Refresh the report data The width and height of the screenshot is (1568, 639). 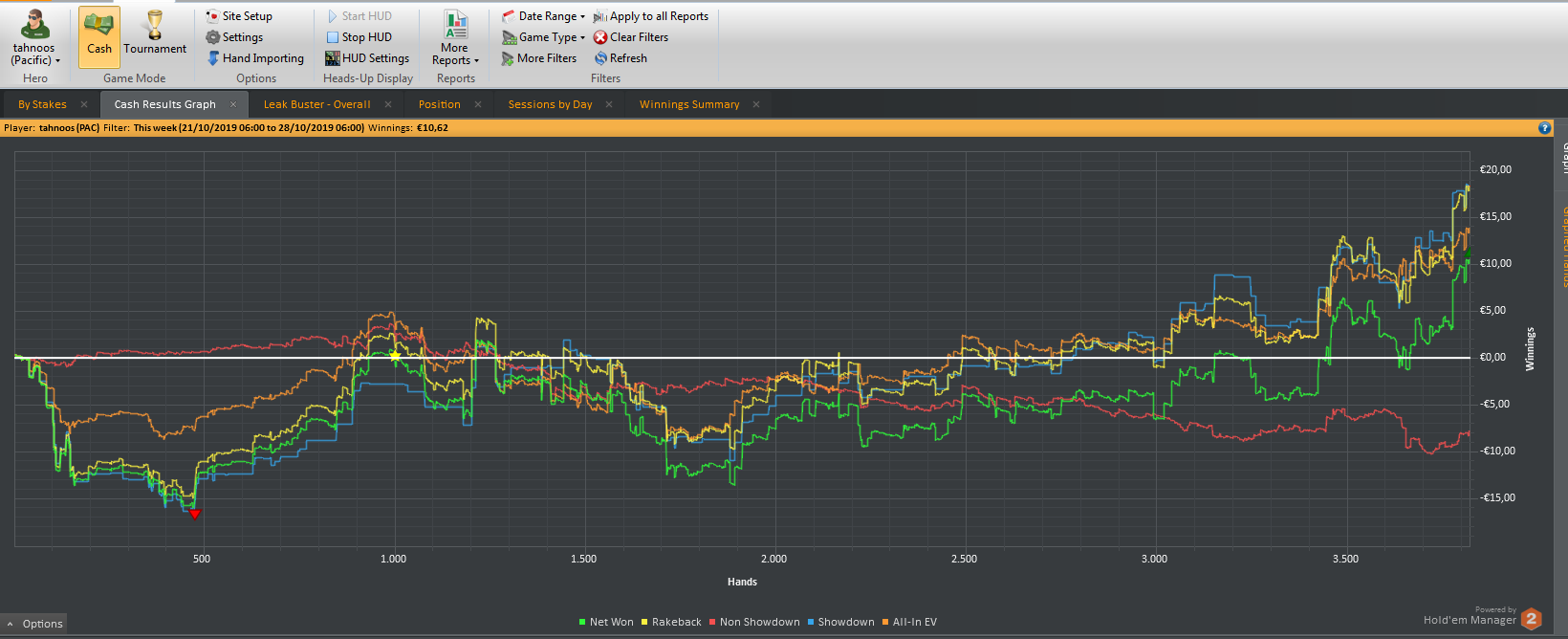(x=621, y=58)
